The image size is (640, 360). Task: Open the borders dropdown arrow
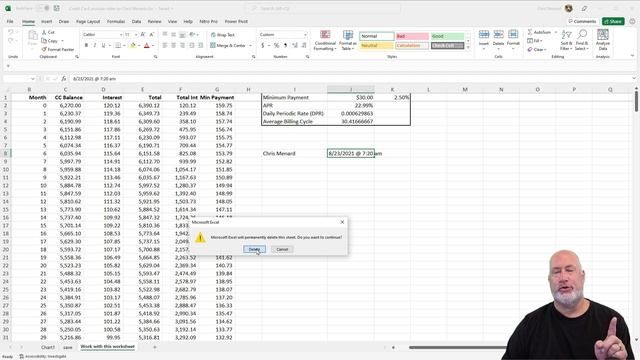click(x=124, y=45)
